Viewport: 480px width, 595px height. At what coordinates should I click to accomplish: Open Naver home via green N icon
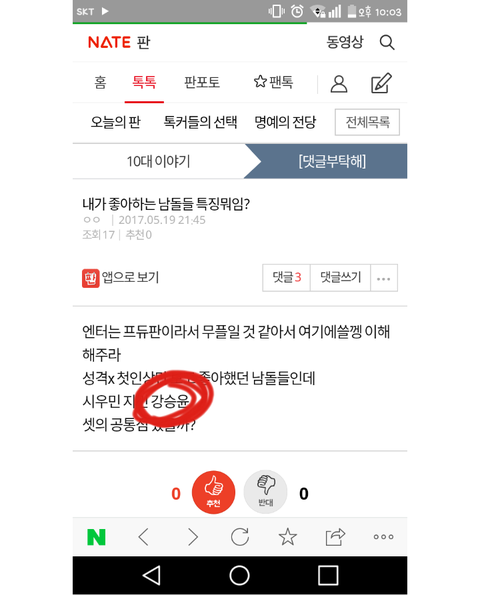point(96,537)
